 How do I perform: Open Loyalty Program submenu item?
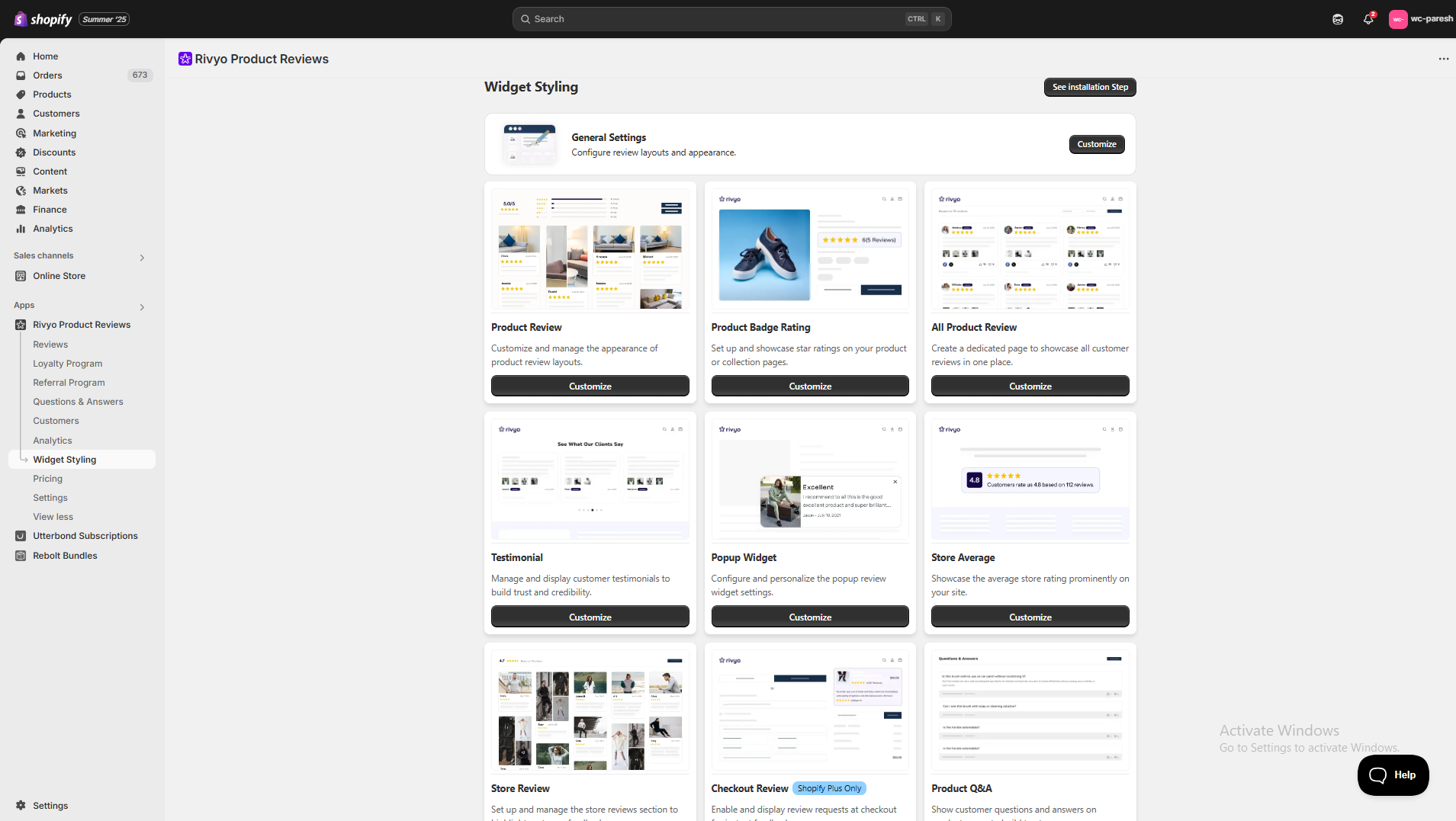pyautogui.click(x=67, y=364)
